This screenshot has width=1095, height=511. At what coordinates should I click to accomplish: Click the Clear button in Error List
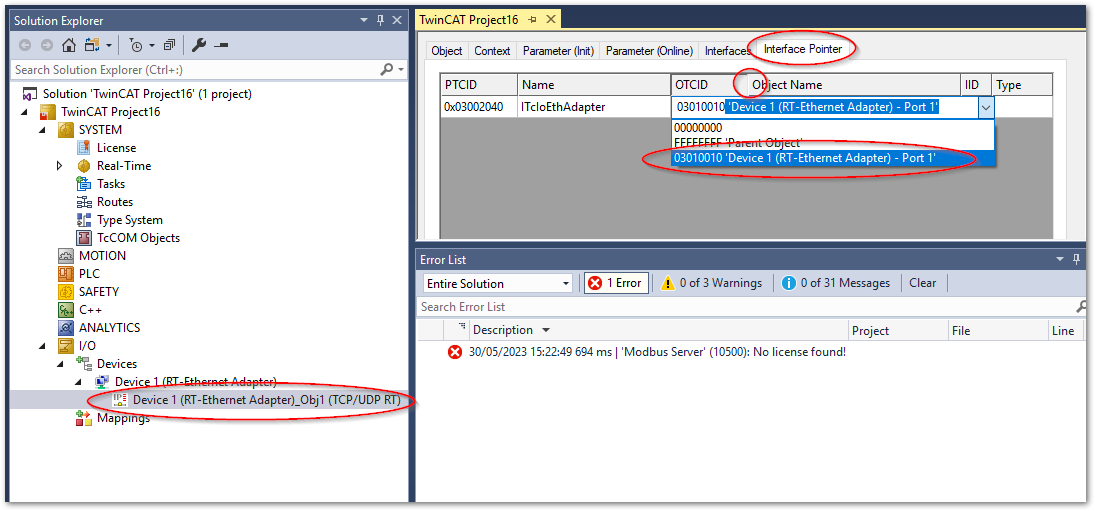click(923, 283)
